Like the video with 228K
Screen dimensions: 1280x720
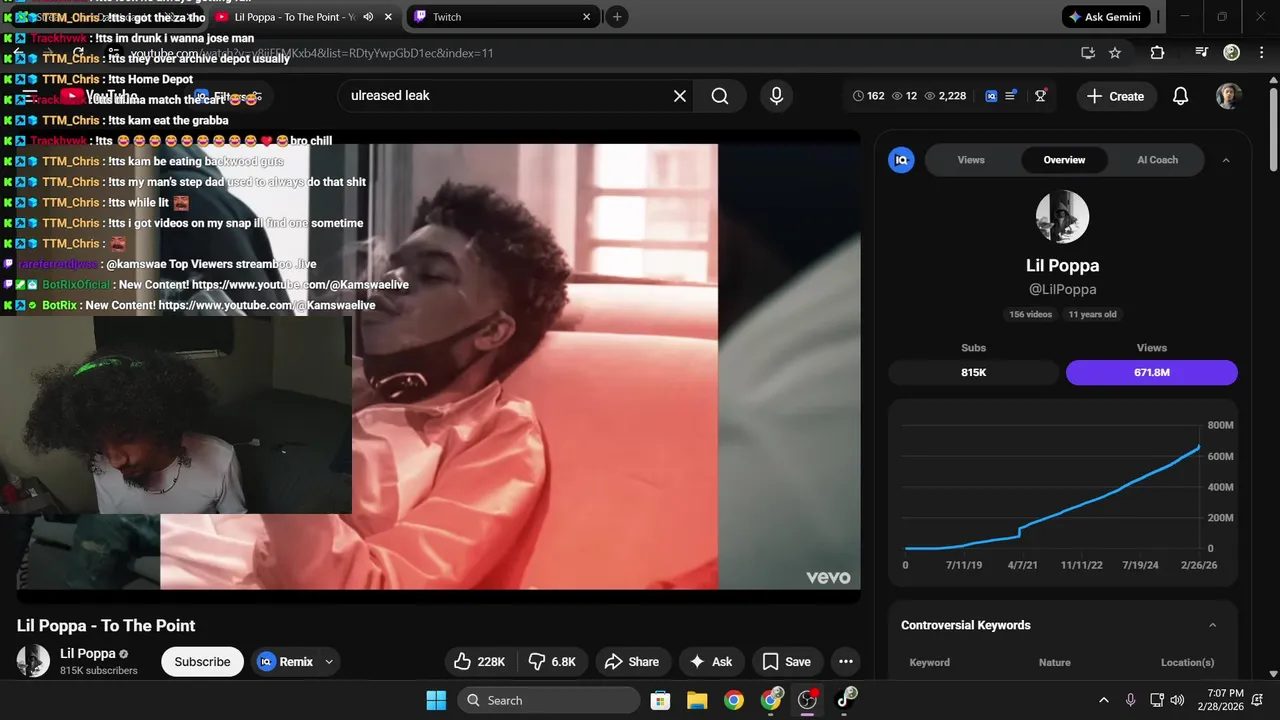(x=480, y=662)
